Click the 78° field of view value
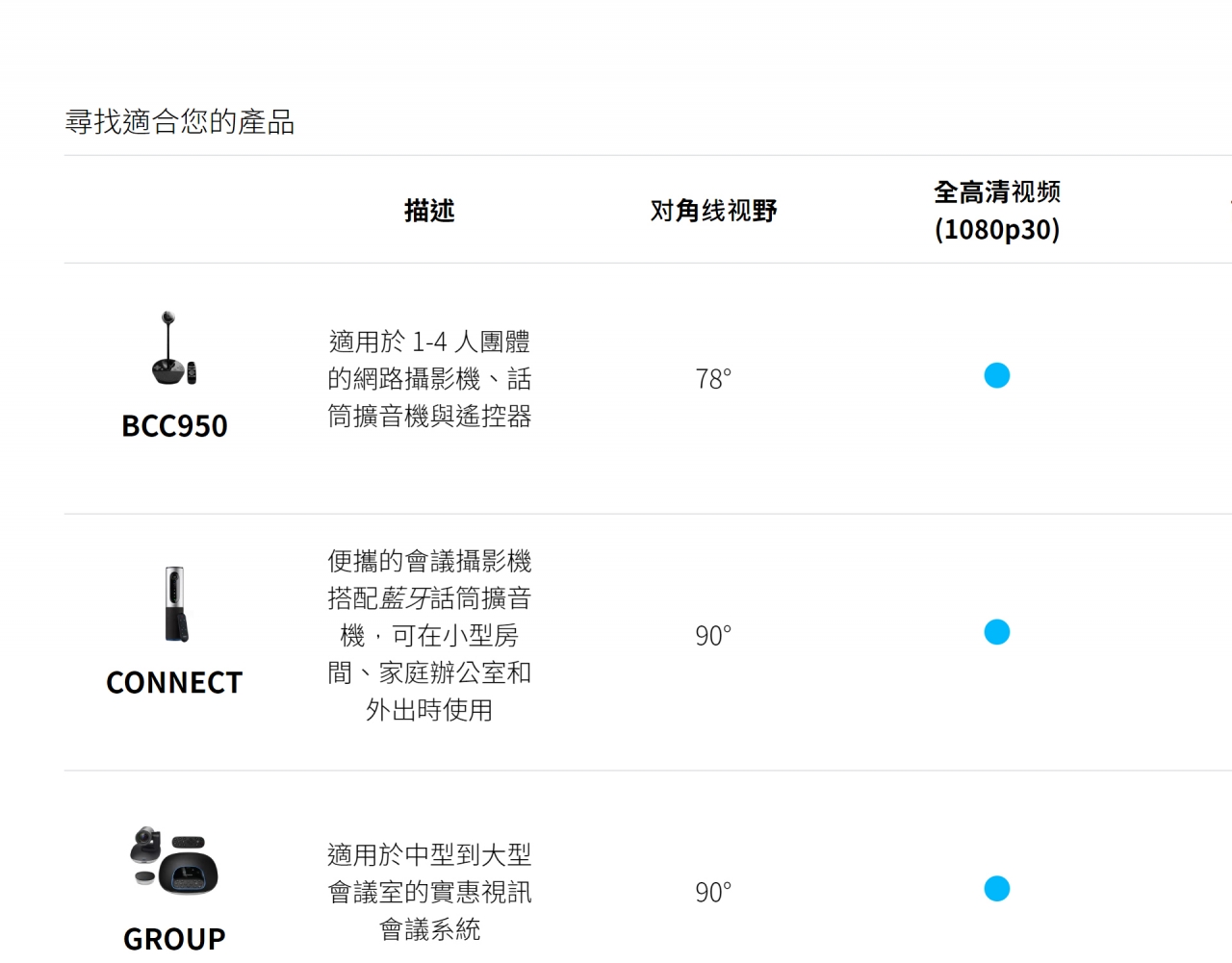1232x963 pixels. pos(713,379)
